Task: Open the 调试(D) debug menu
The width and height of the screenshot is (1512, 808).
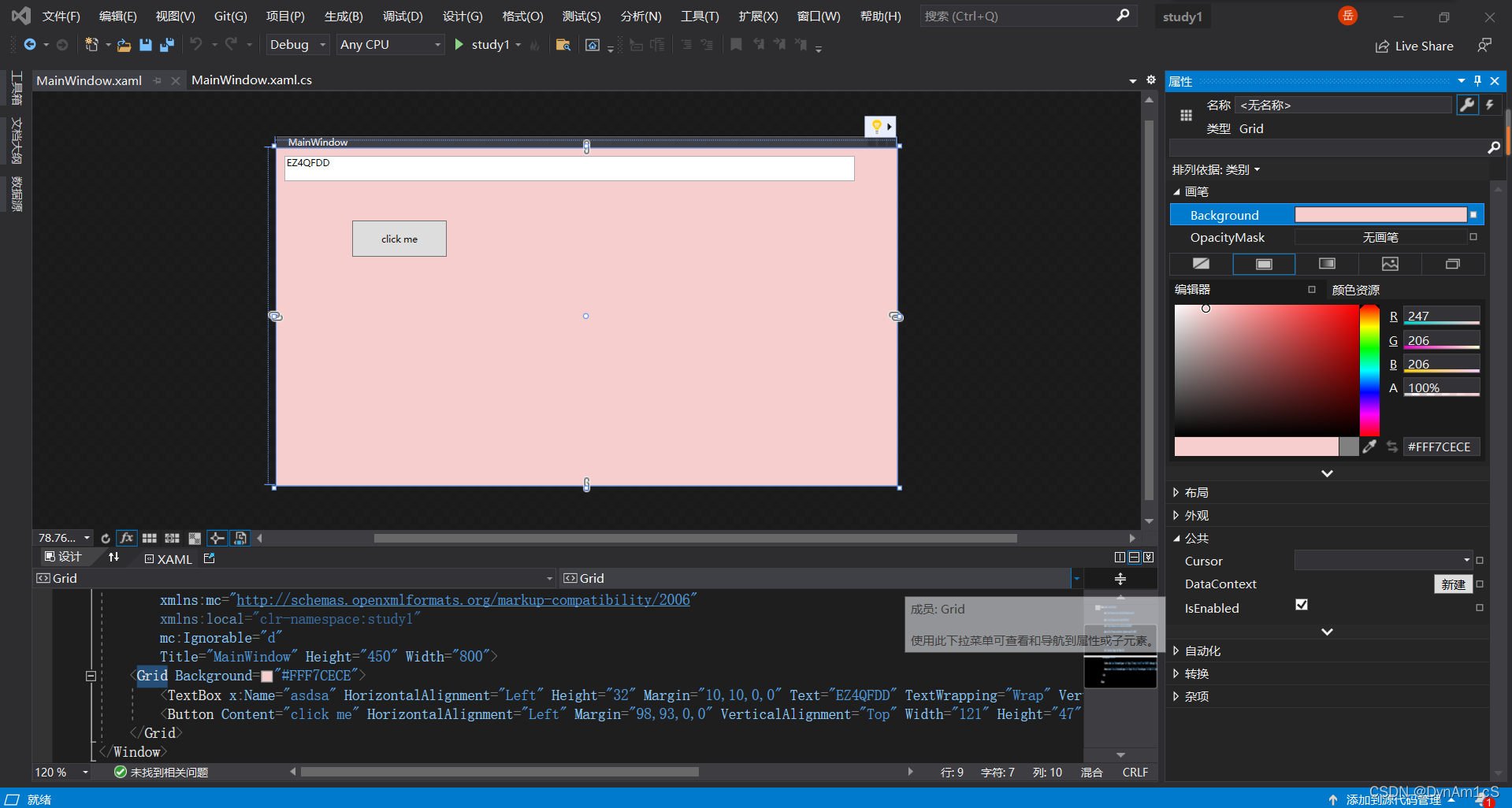Action: click(x=403, y=17)
